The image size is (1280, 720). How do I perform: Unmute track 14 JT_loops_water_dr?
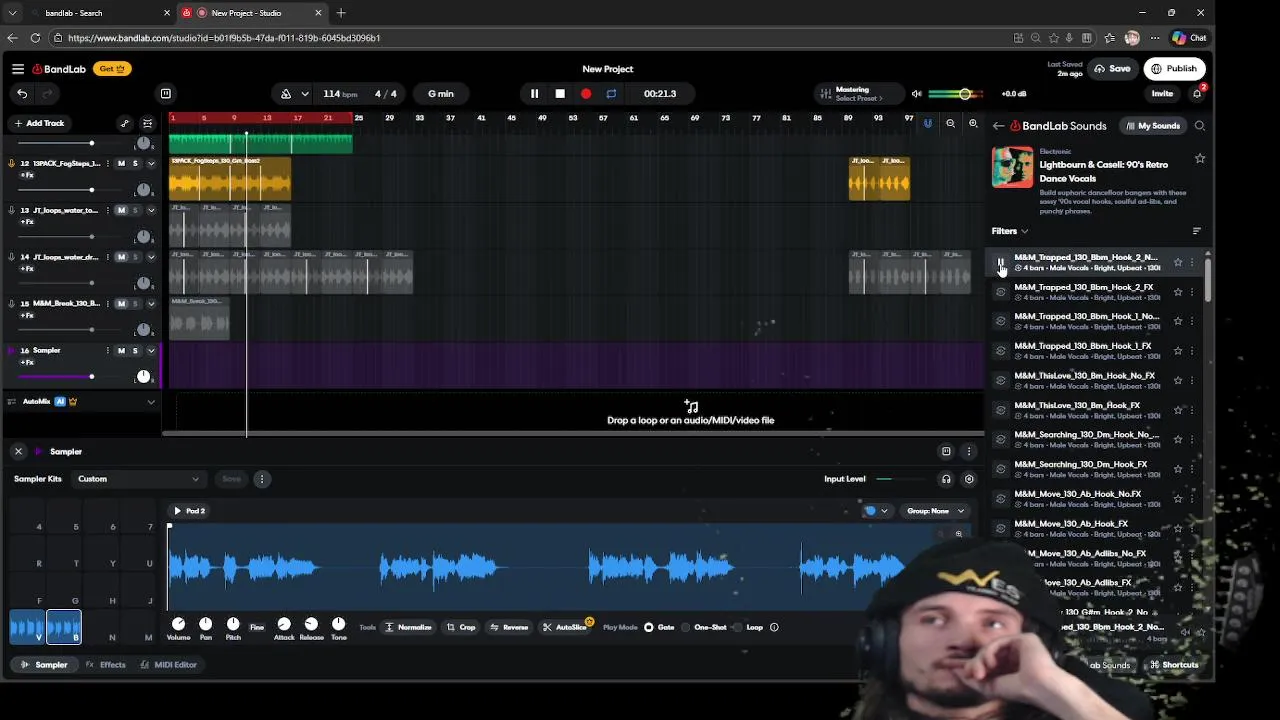pyautogui.click(x=121, y=257)
